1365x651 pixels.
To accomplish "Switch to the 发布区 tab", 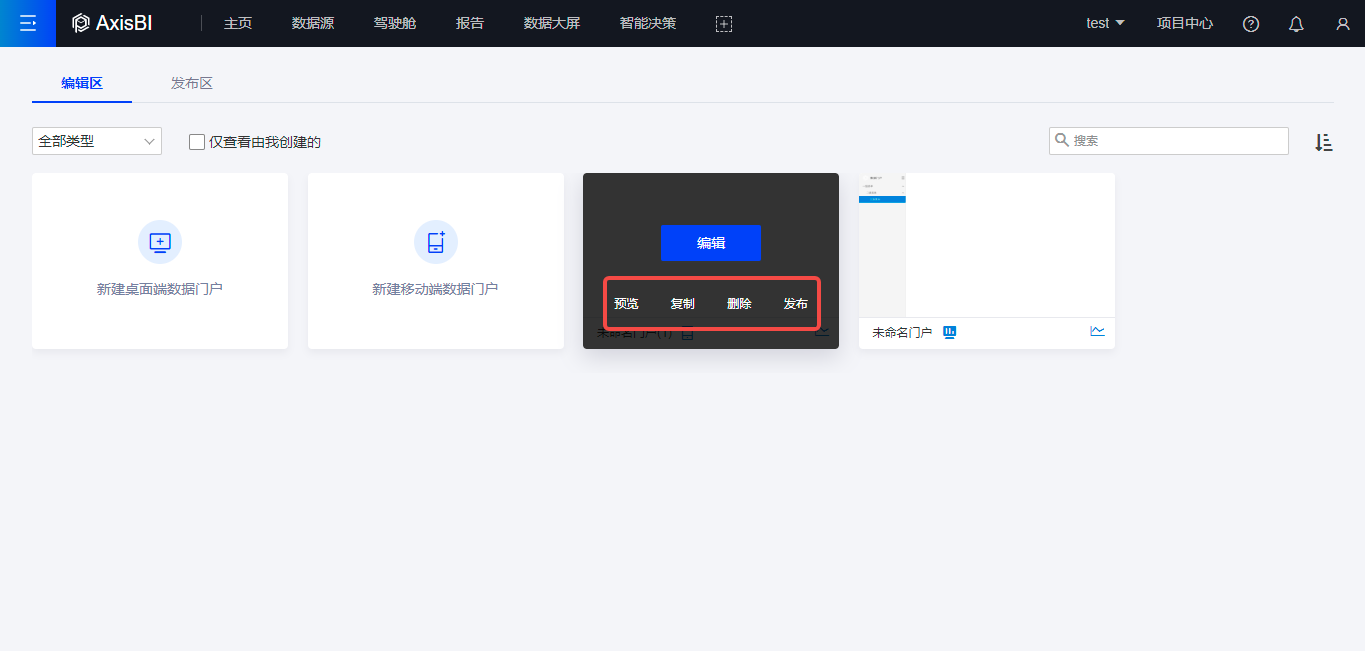I will tap(192, 83).
